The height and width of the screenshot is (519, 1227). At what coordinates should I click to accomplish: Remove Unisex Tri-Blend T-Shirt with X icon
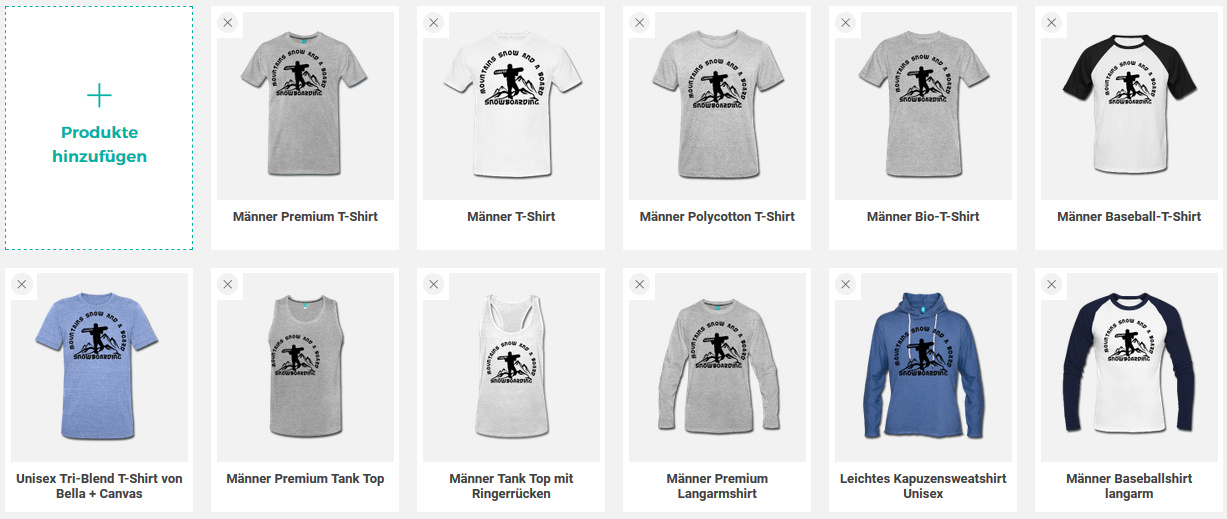pyautogui.click(x=22, y=285)
